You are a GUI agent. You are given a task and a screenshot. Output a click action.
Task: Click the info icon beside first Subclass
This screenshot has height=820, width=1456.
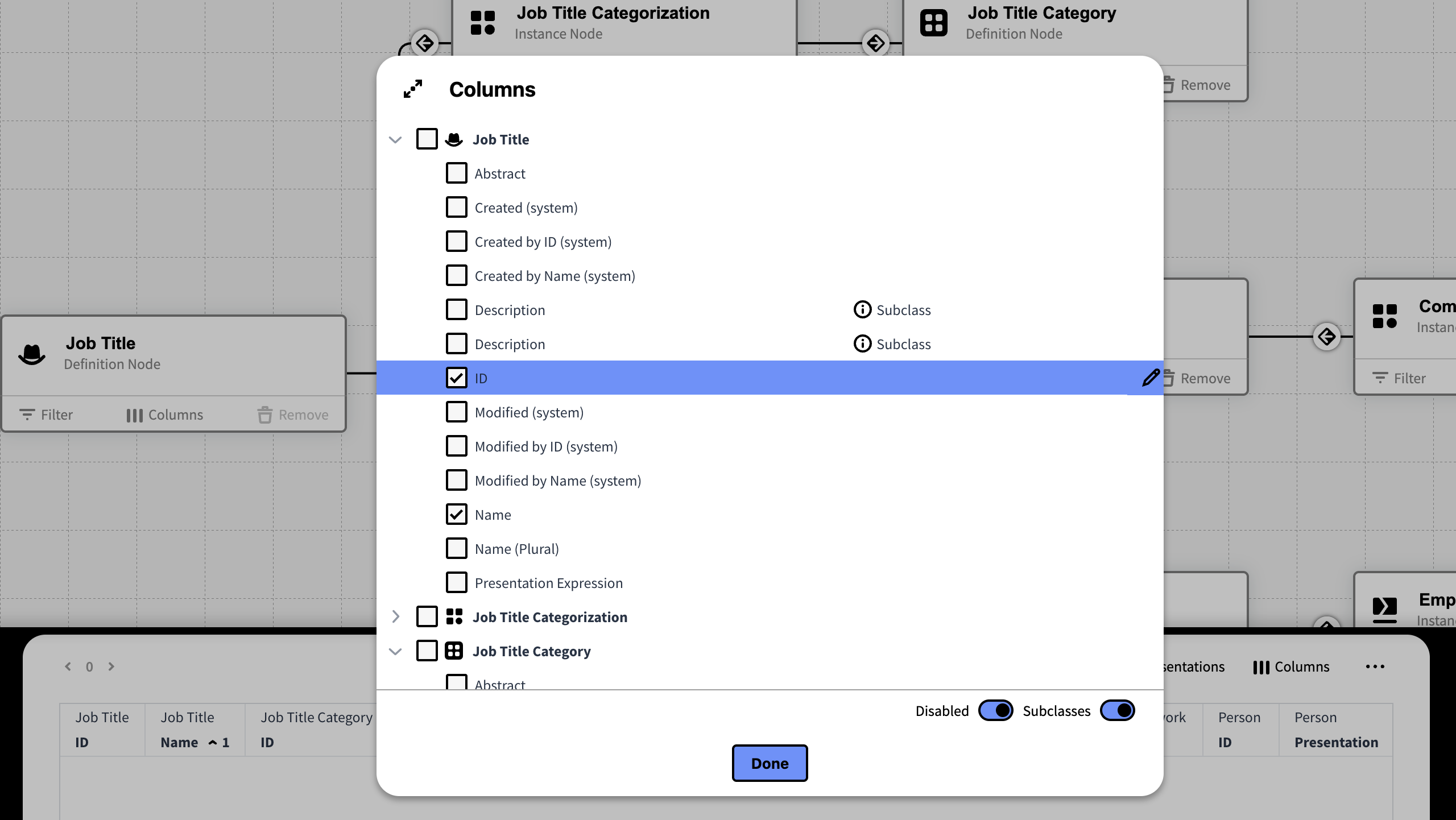tap(862, 309)
